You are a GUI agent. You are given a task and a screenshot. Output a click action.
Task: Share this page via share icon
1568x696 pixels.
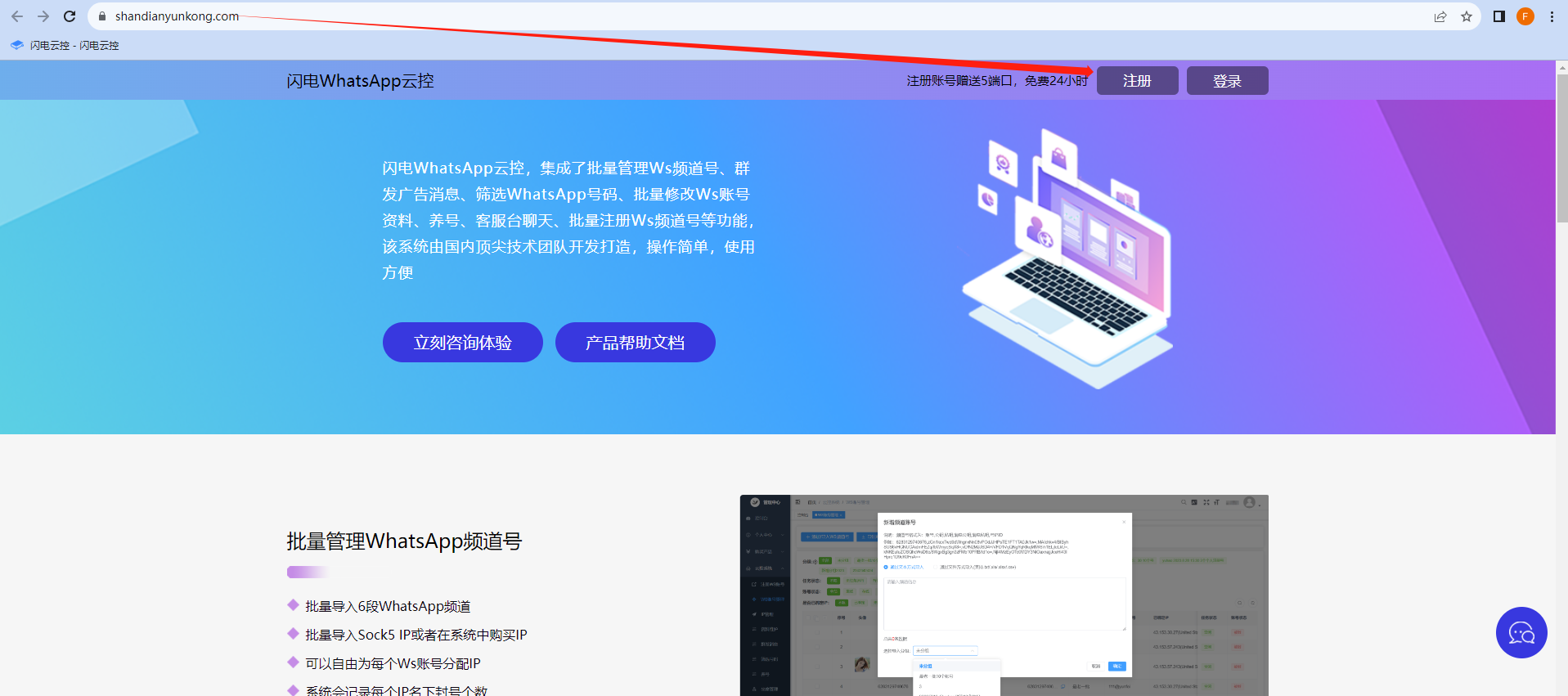(1440, 16)
